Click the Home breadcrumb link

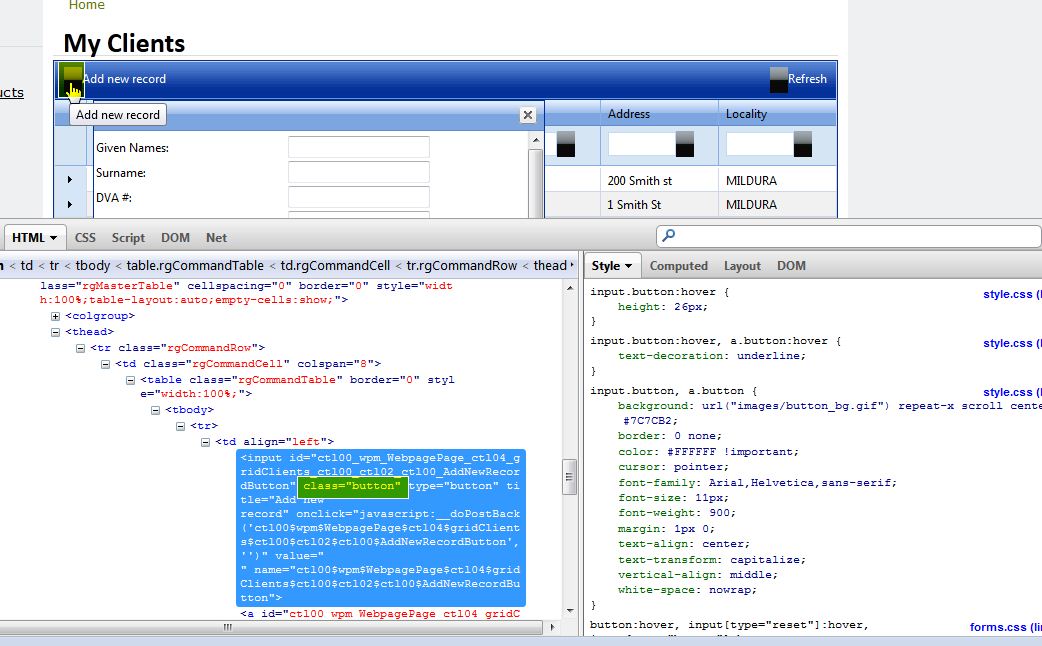point(86,6)
